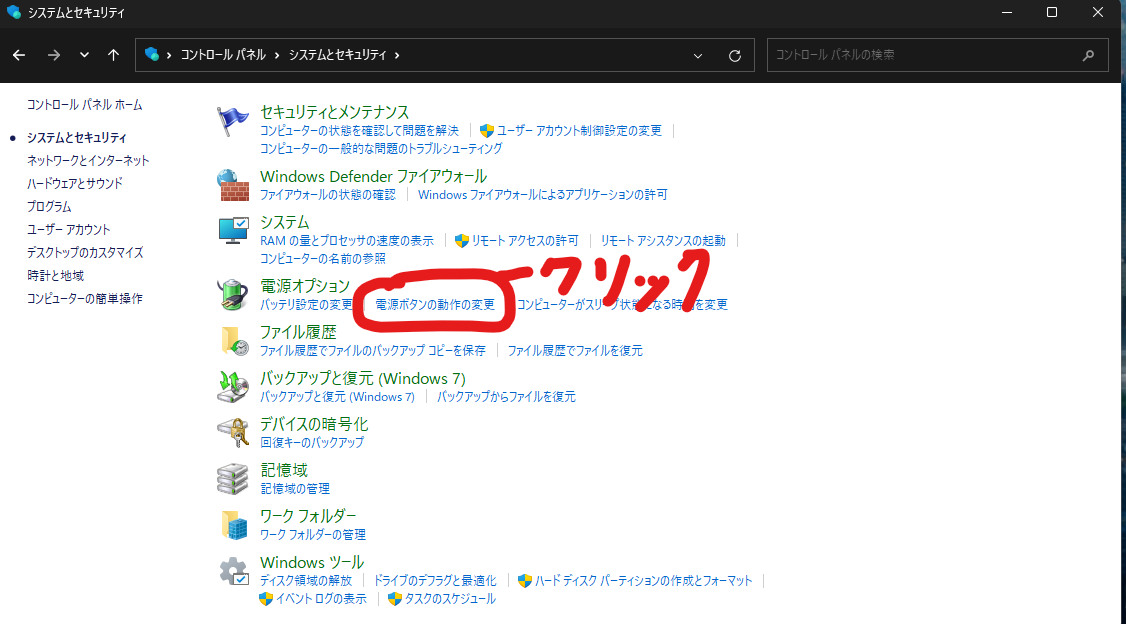The width and height of the screenshot is (1126, 624).
Task: Click the Security and Maintenance flag icon
Action: point(233,121)
